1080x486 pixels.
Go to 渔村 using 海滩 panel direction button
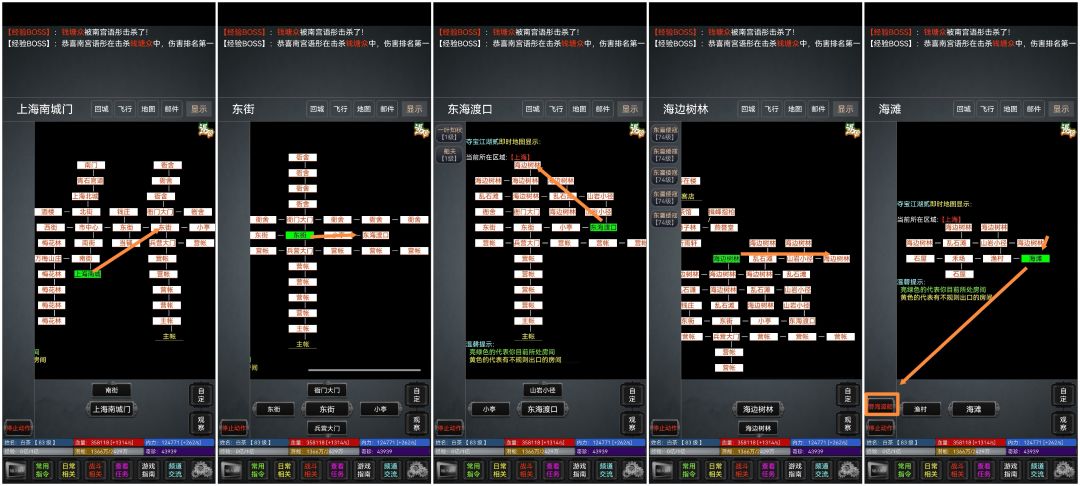(921, 409)
